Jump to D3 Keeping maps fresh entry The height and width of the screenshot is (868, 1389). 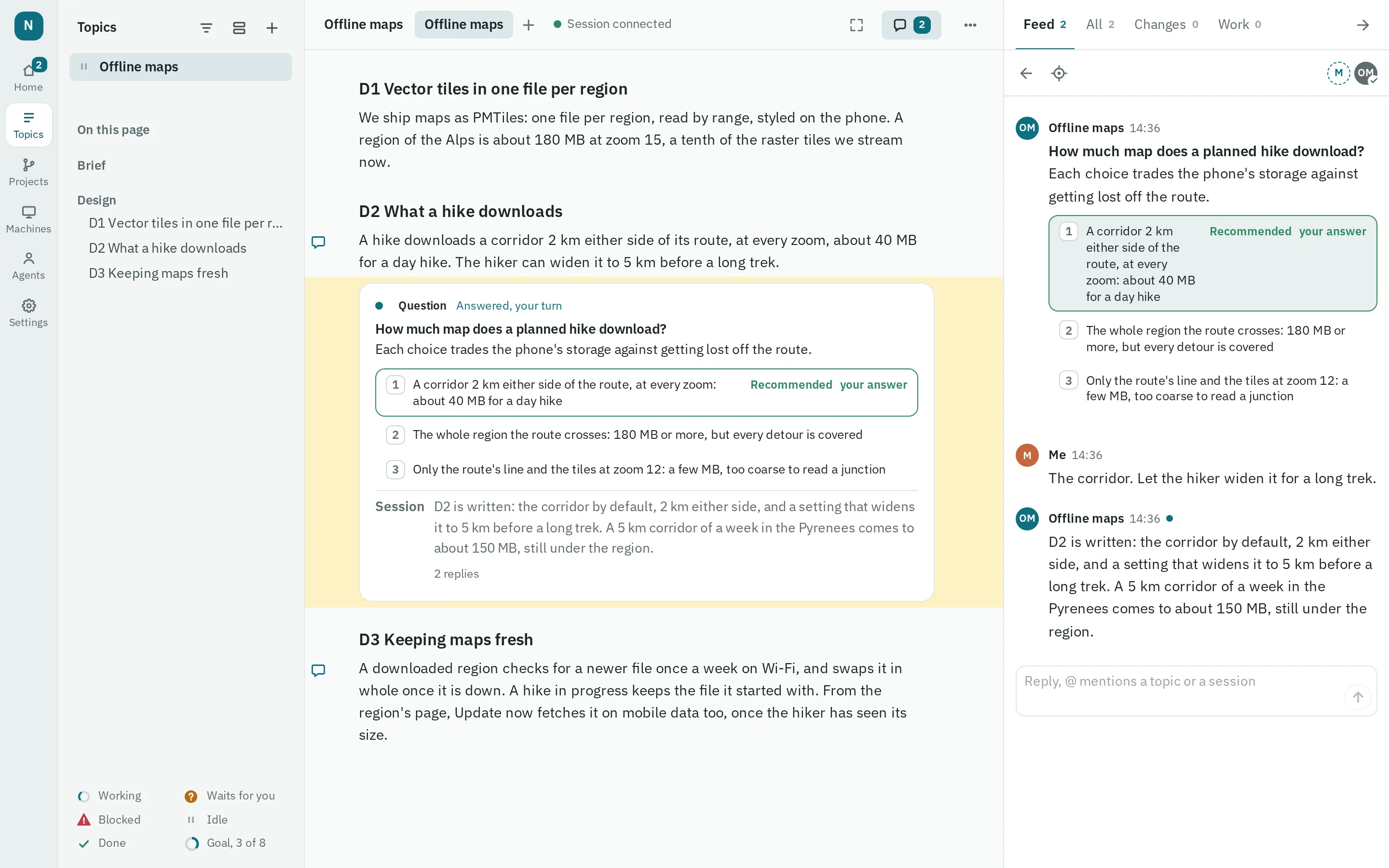(x=158, y=273)
